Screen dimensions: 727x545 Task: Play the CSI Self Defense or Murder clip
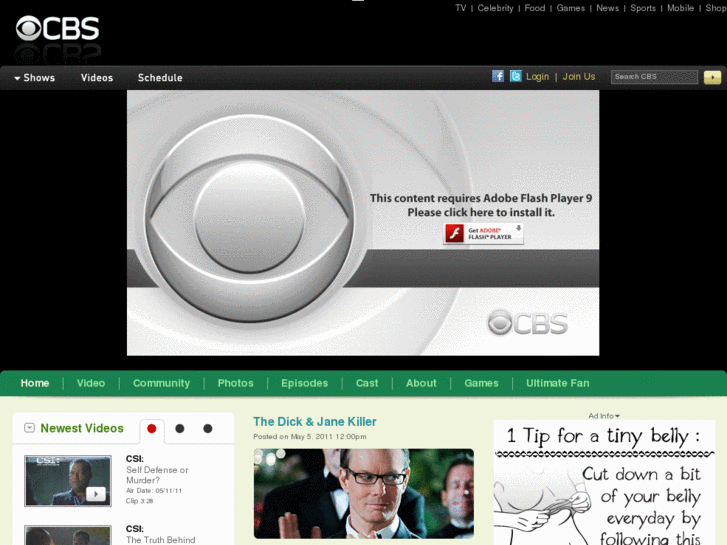[96, 494]
